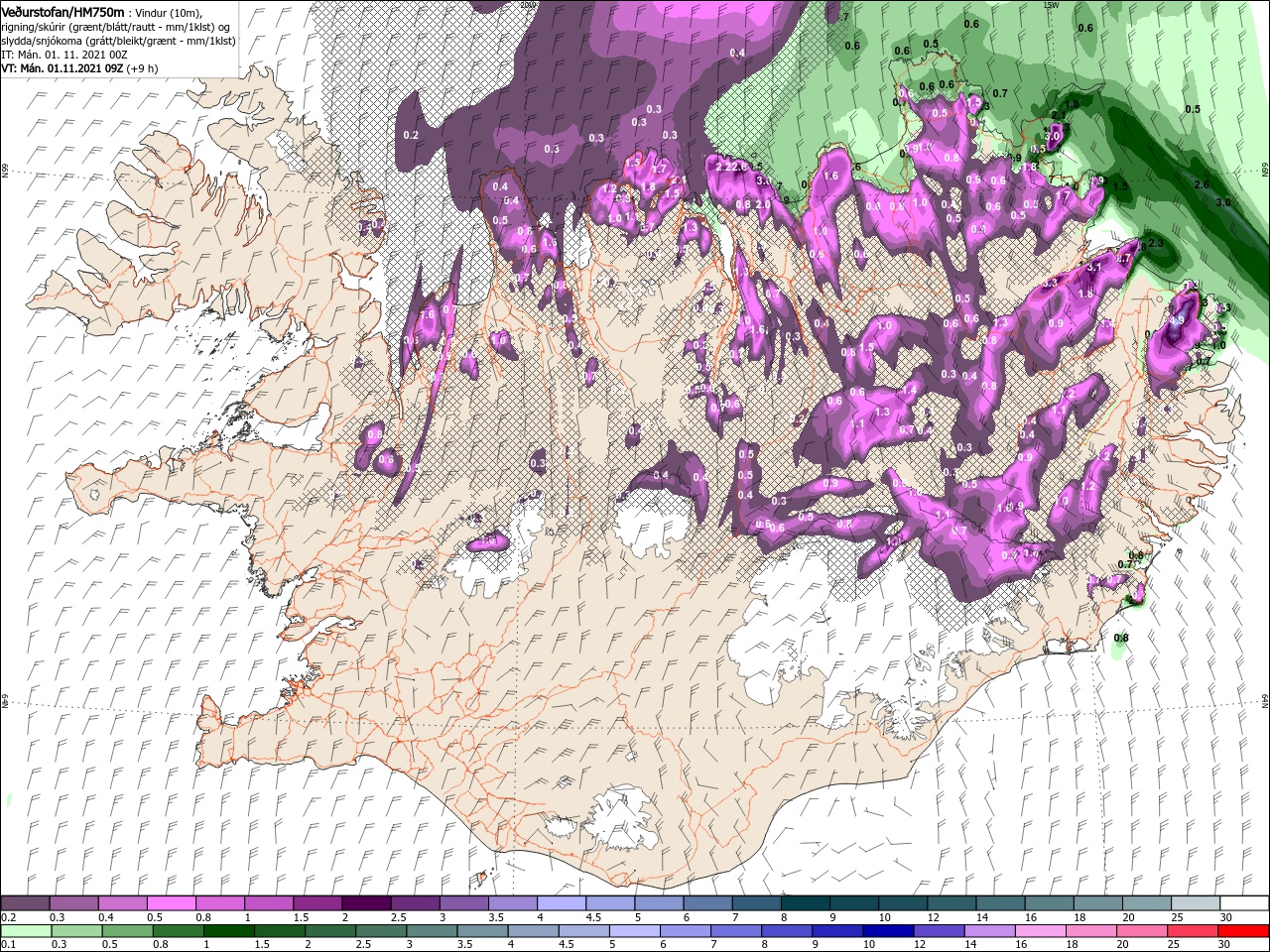Pick the snow scale swatch starting at 1.5
The height and width of the screenshot is (952, 1270).
point(317,903)
